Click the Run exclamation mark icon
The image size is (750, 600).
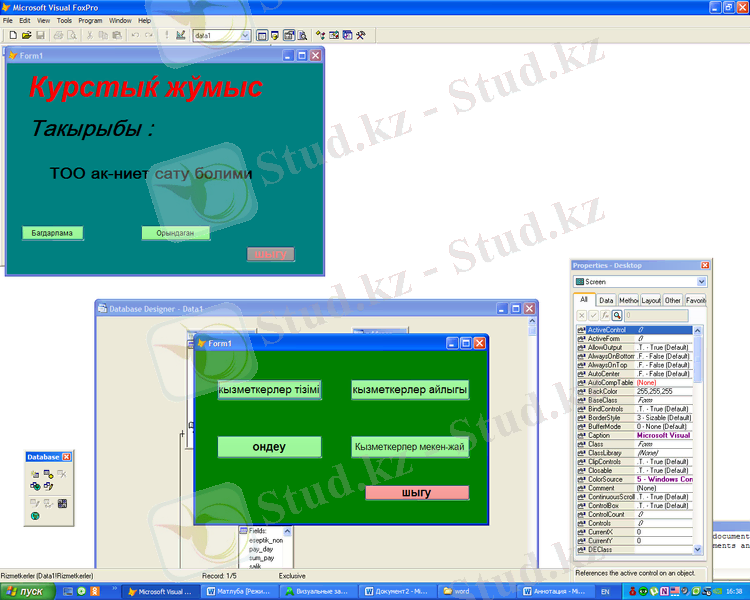click(x=166, y=35)
